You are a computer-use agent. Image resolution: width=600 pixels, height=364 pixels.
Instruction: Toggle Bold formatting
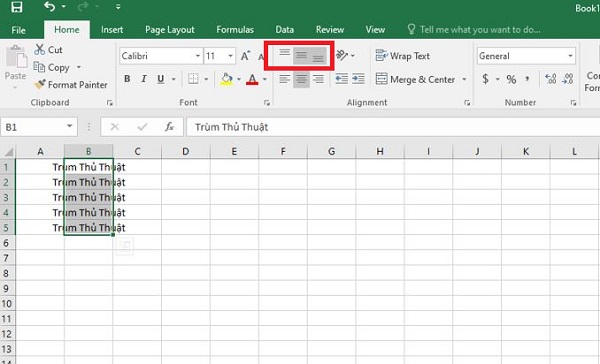coord(127,79)
